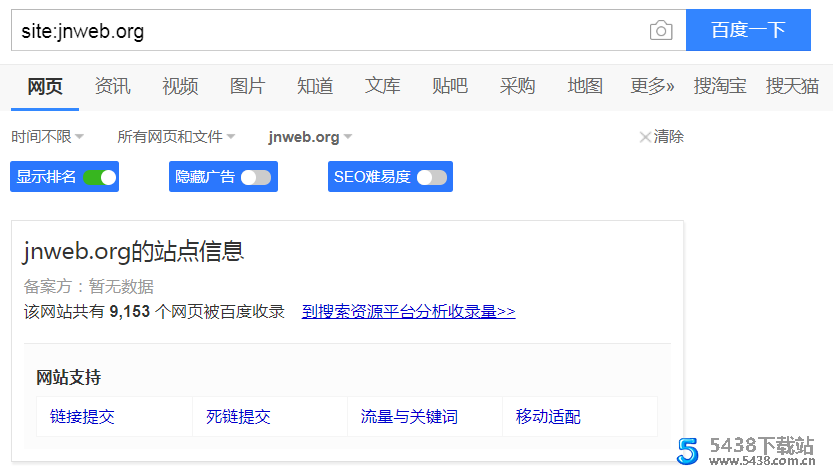833x476 pixels.
Task: Click the camera image search icon
Action: click(x=661, y=31)
